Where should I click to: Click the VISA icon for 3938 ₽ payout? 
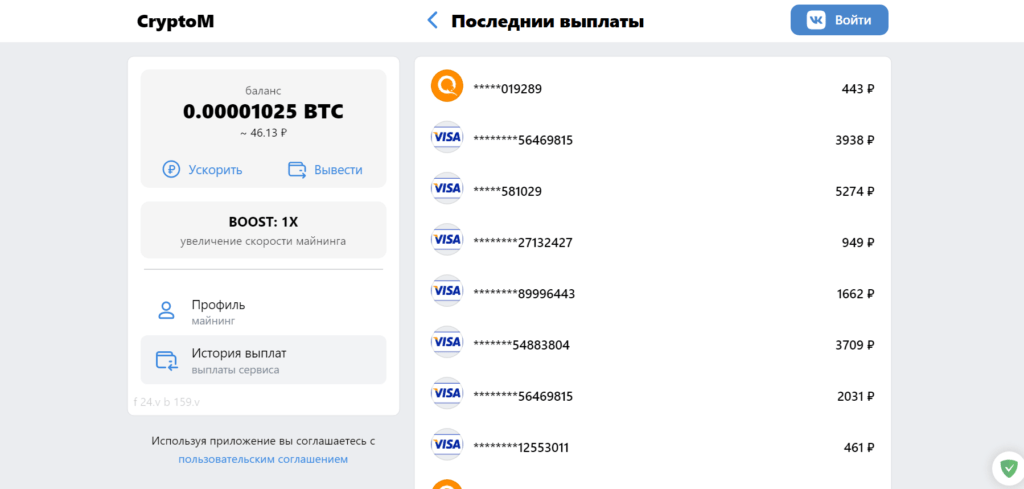tap(447, 137)
